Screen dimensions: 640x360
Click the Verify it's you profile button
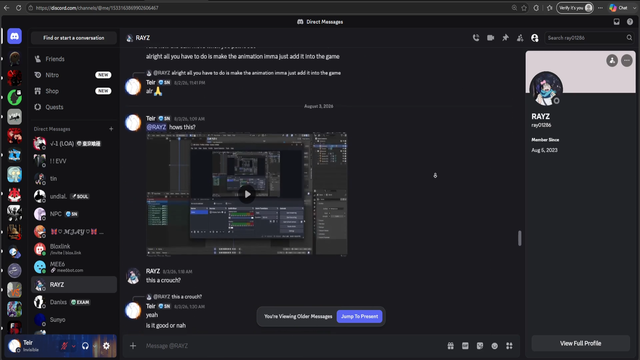(x=575, y=8)
